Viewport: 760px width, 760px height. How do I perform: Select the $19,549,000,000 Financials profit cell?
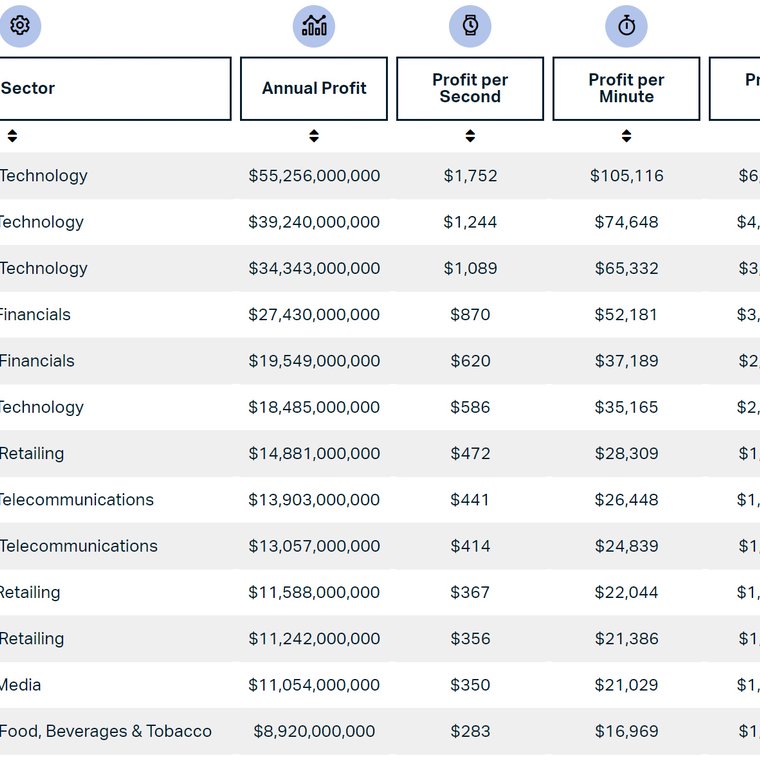coord(314,361)
